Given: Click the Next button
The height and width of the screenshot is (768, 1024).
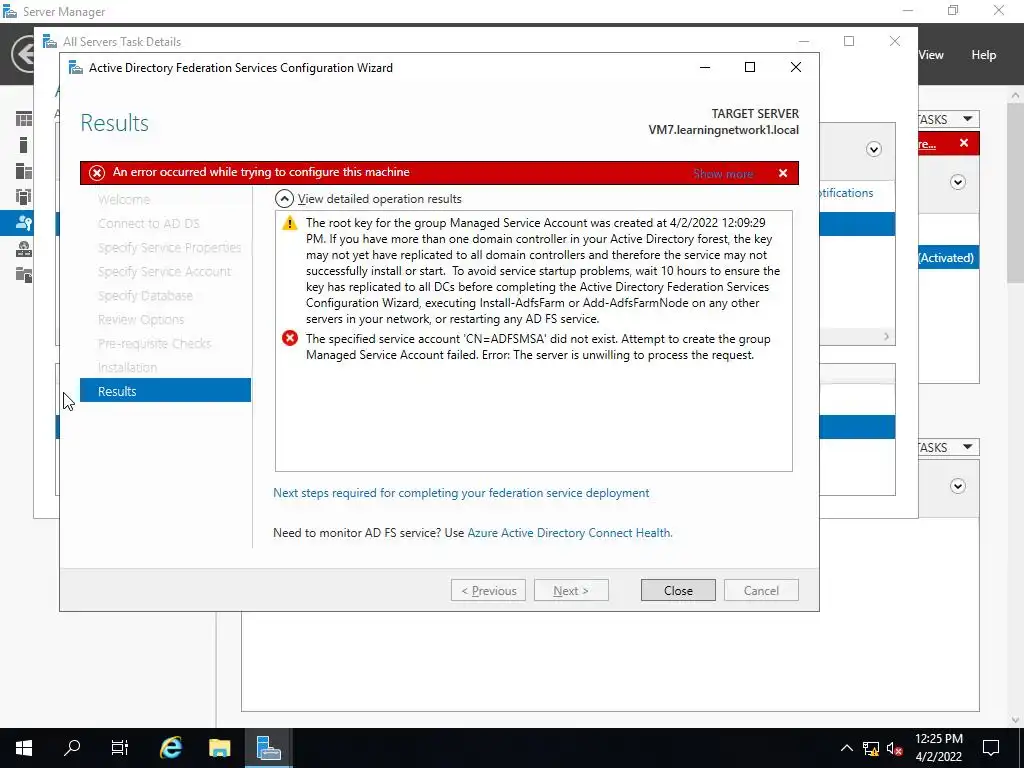Looking at the screenshot, I should 571,590.
